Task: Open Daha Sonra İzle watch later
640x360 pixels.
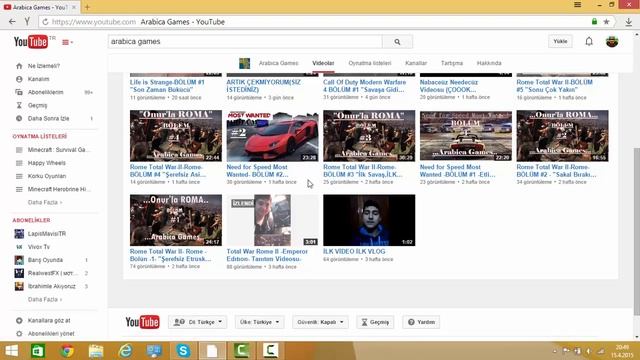Action: (x=48, y=118)
